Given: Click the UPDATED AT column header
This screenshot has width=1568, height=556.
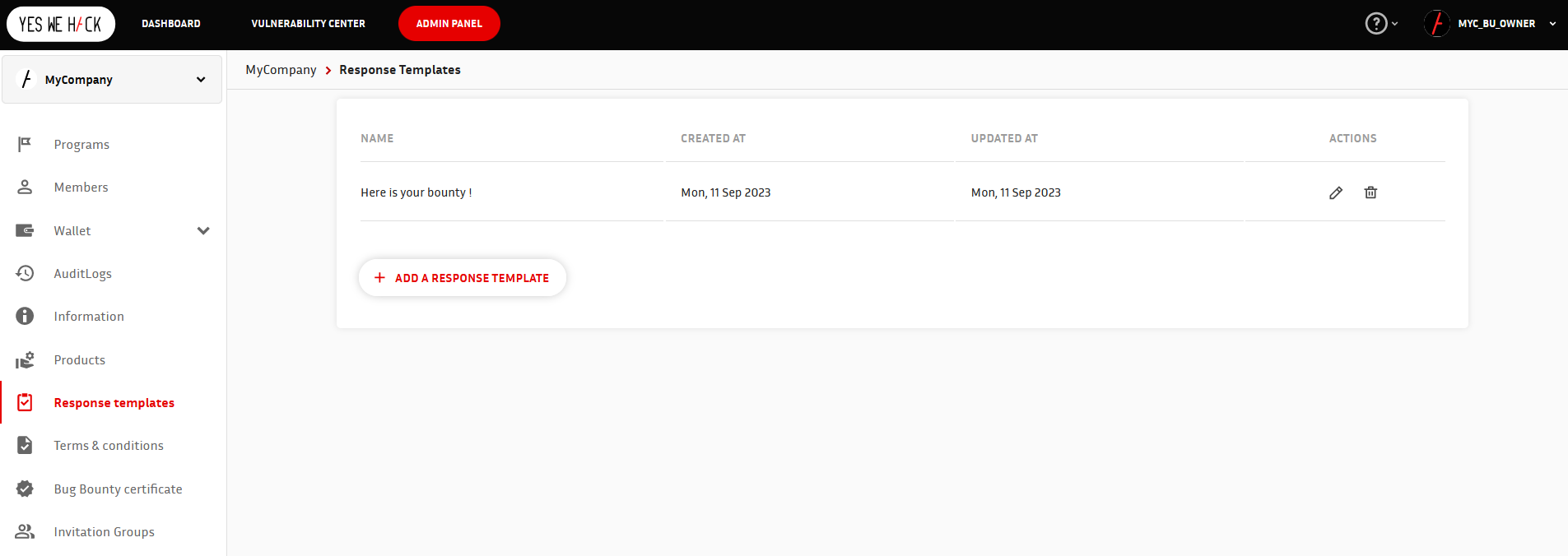Looking at the screenshot, I should click(x=1004, y=138).
